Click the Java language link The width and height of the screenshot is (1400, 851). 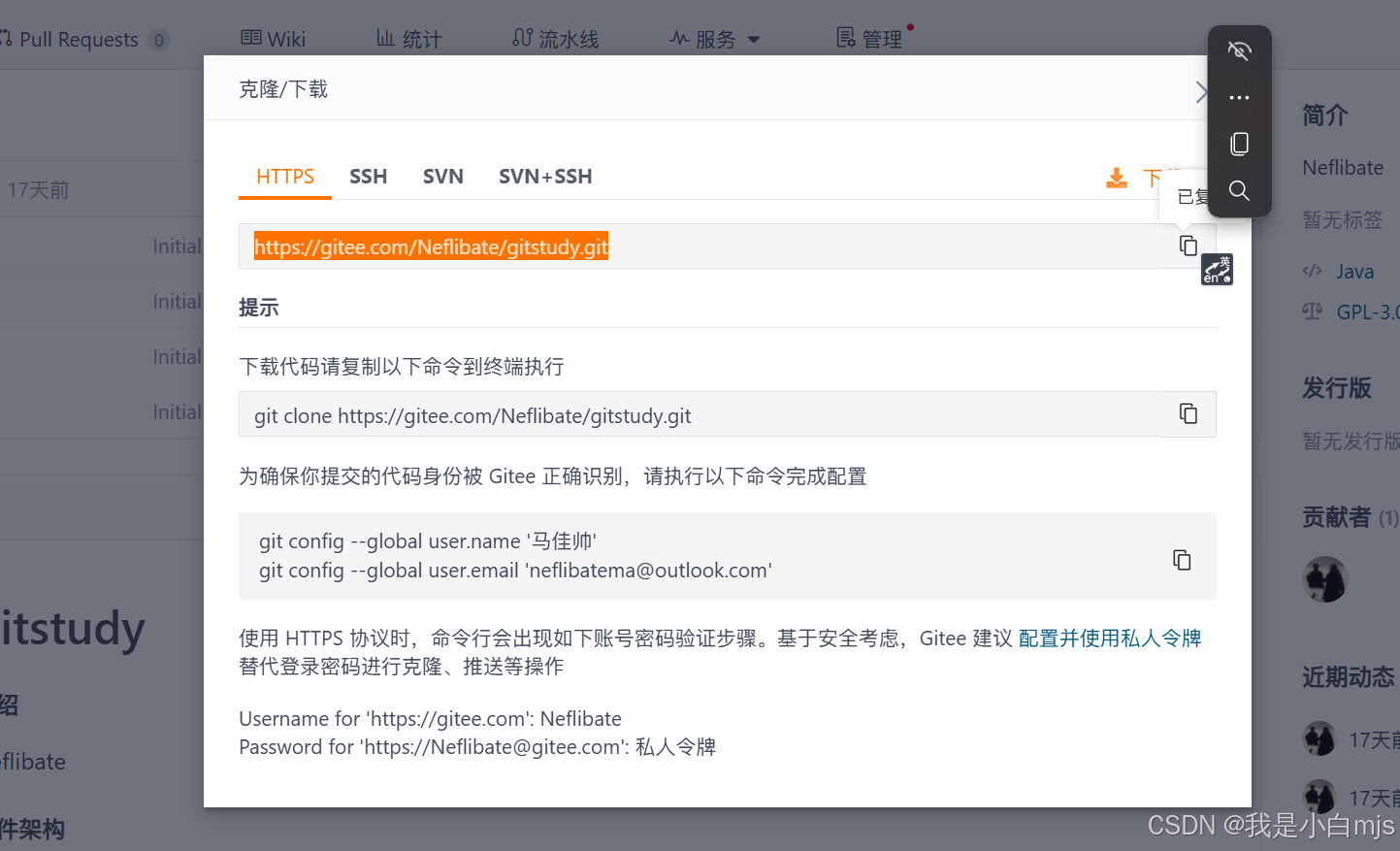1354,272
